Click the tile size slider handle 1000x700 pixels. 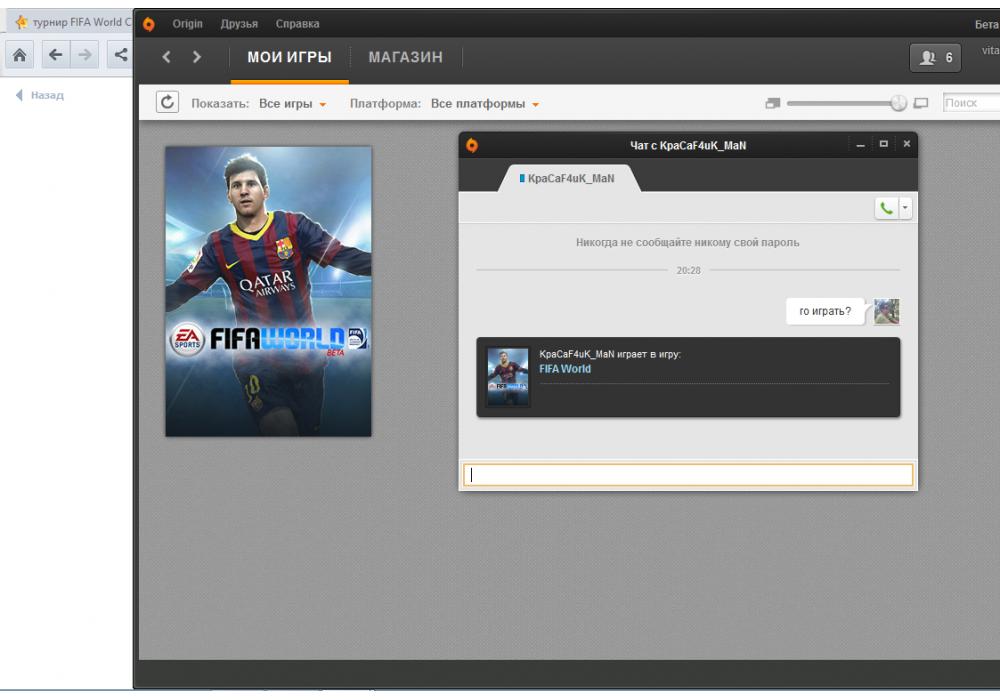pos(898,103)
